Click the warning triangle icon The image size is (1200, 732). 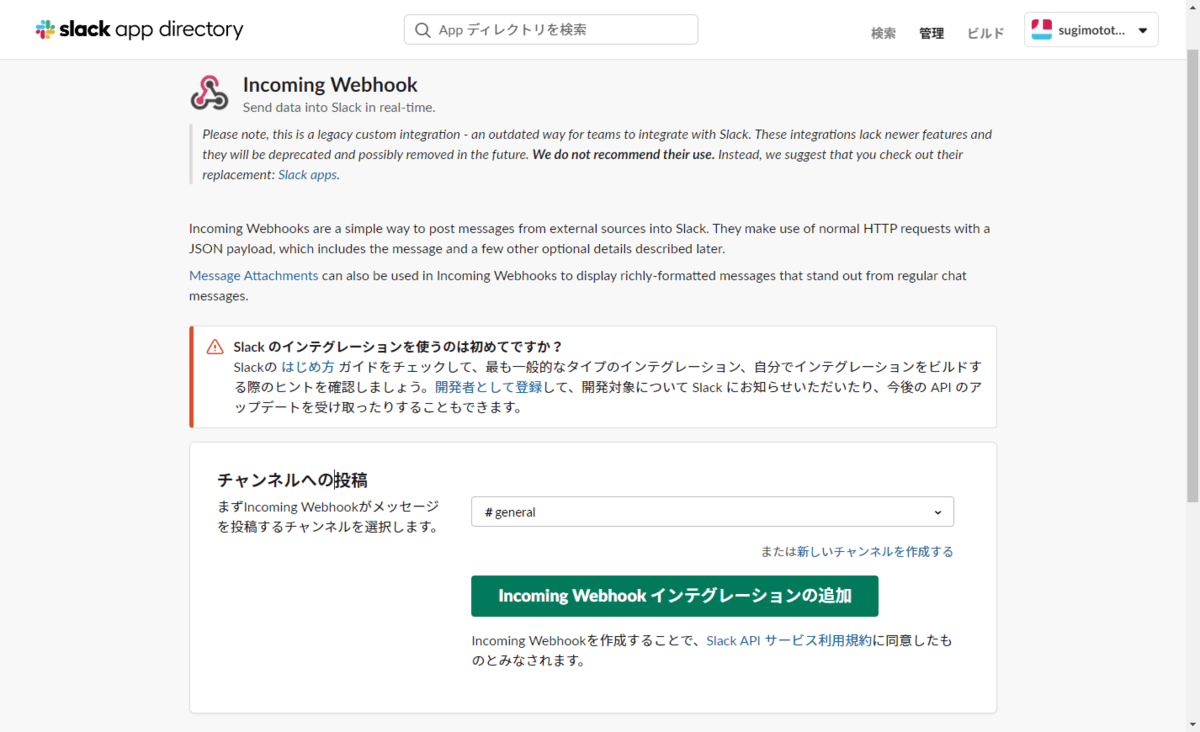pyautogui.click(x=215, y=347)
